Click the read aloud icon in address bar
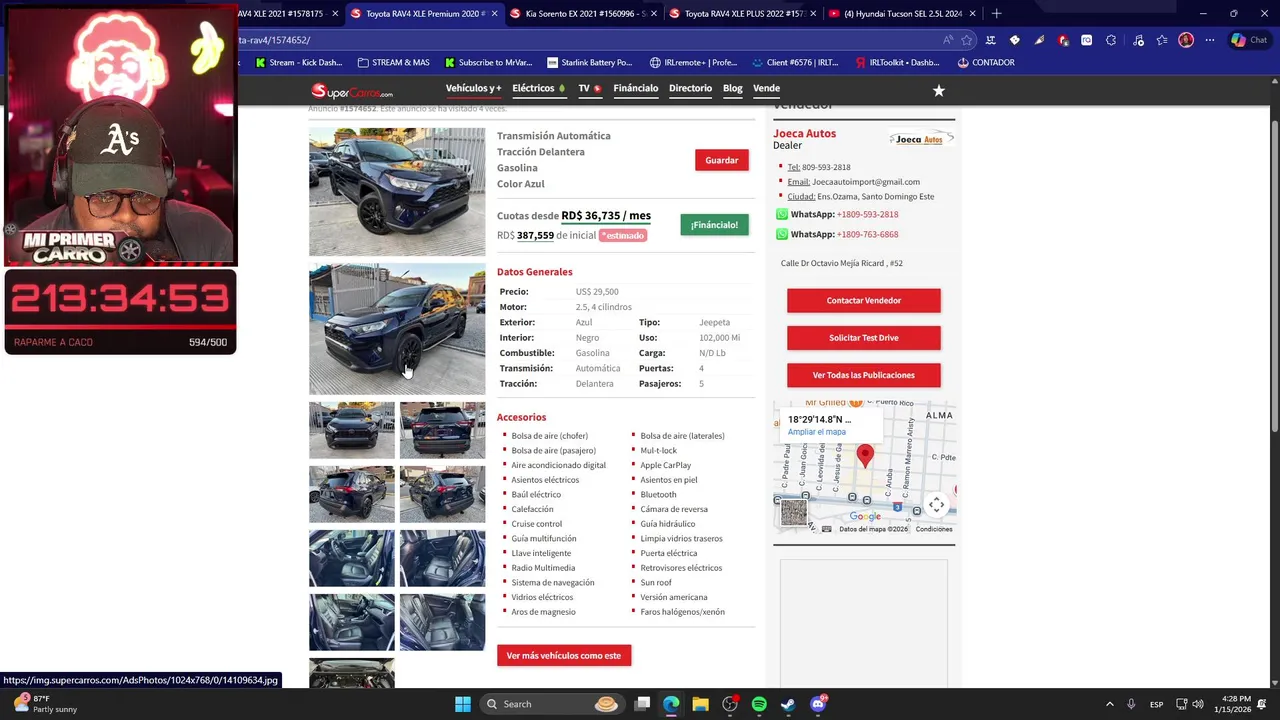The image size is (1280, 720). pos(947,40)
